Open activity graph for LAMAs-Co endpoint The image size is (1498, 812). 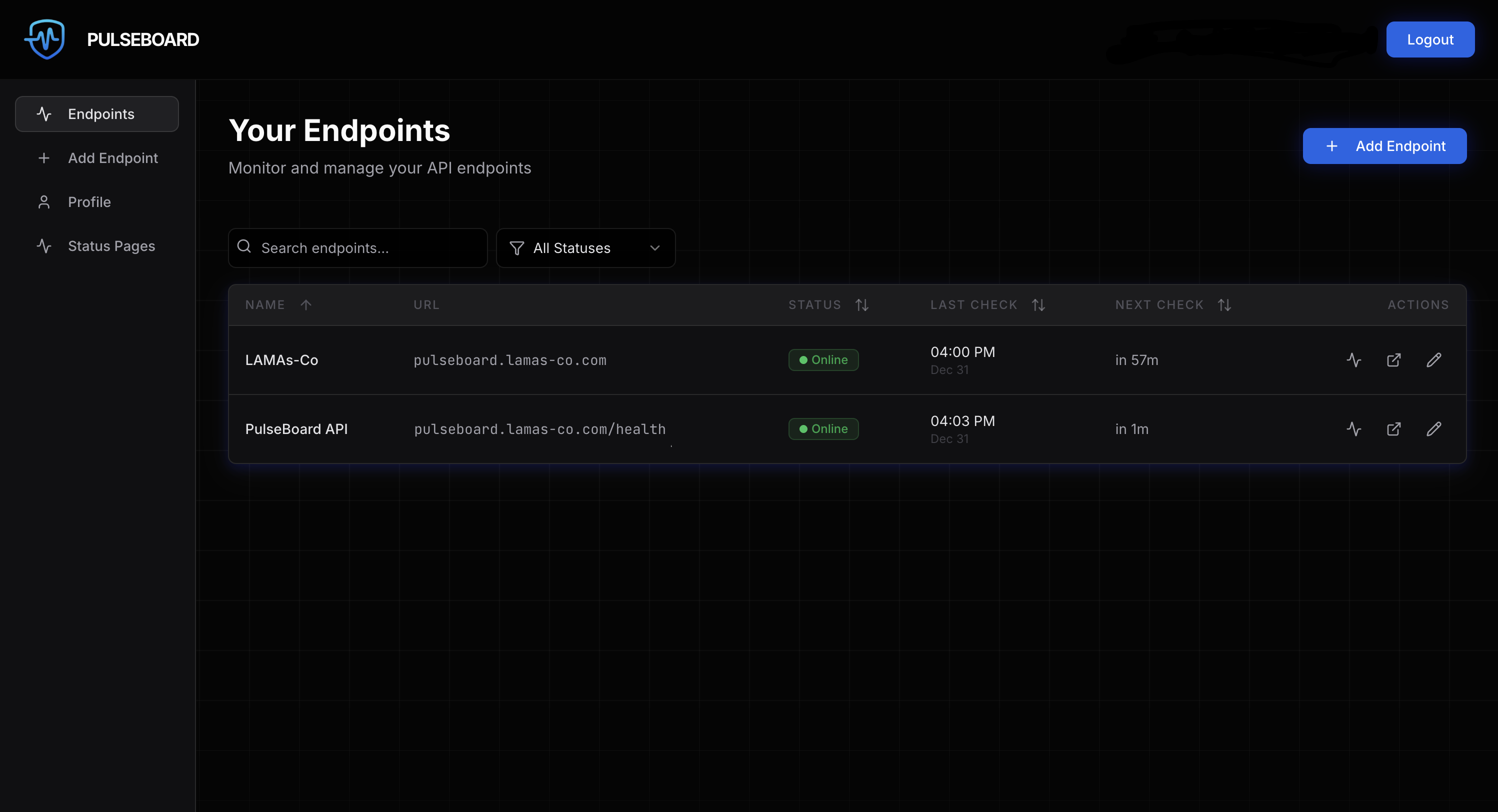(x=1353, y=360)
